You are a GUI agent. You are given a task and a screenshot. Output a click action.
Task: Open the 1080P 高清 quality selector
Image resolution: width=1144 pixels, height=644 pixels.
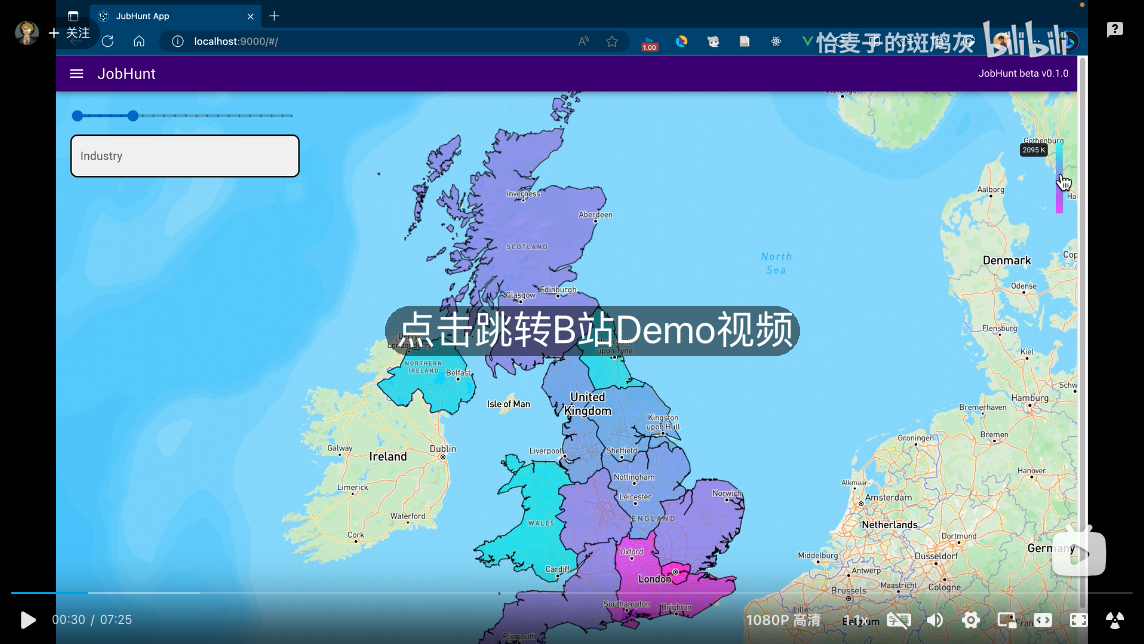tap(783, 620)
